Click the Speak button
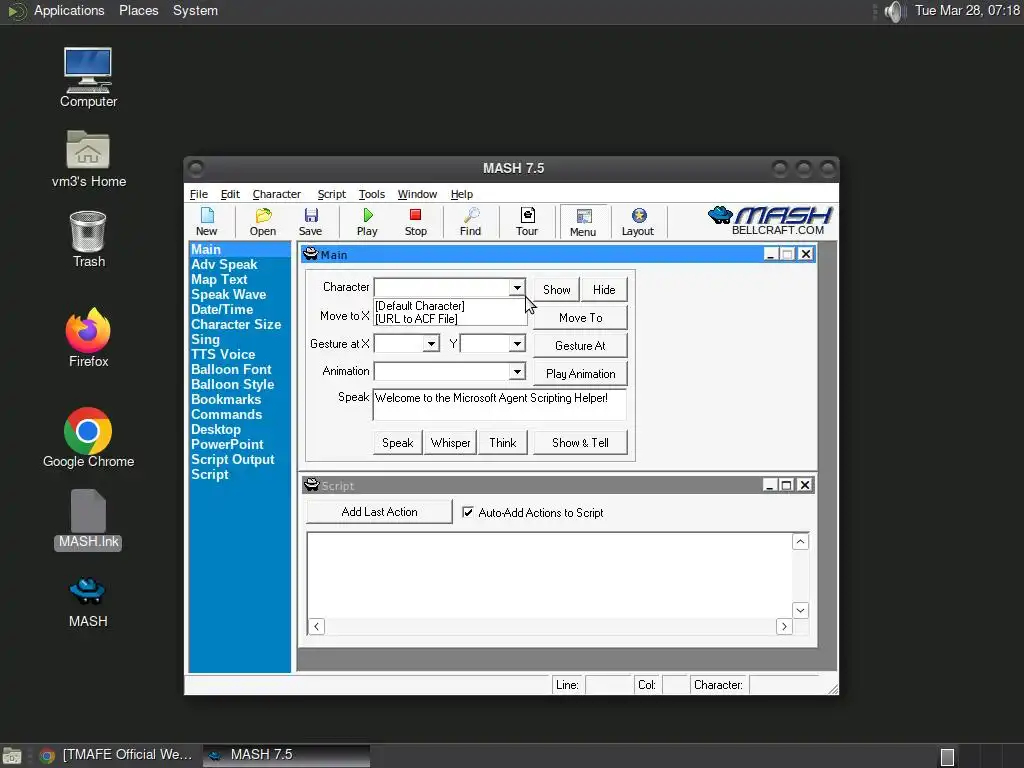 click(397, 443)
